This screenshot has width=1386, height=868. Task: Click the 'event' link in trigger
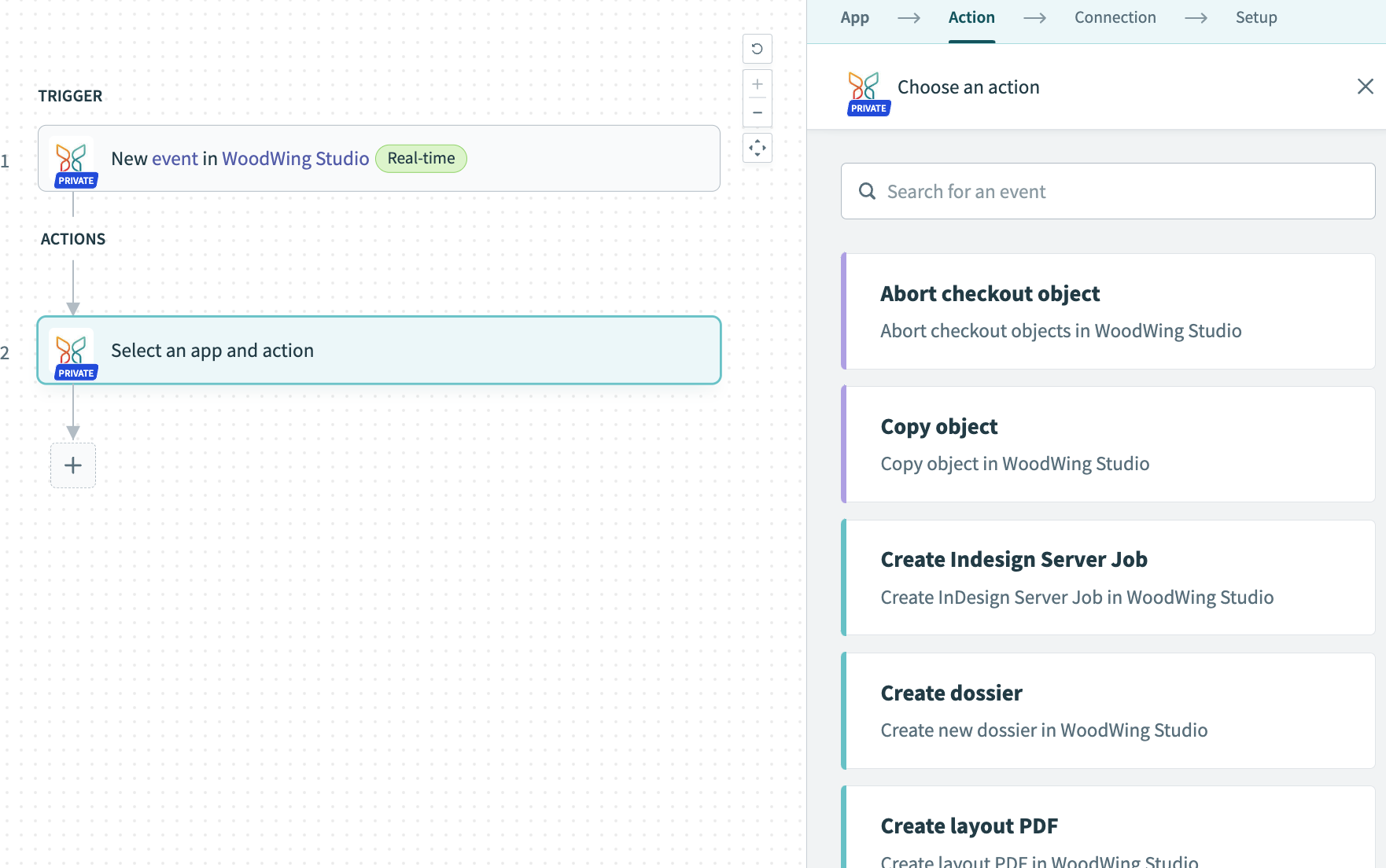click(175, 159)
